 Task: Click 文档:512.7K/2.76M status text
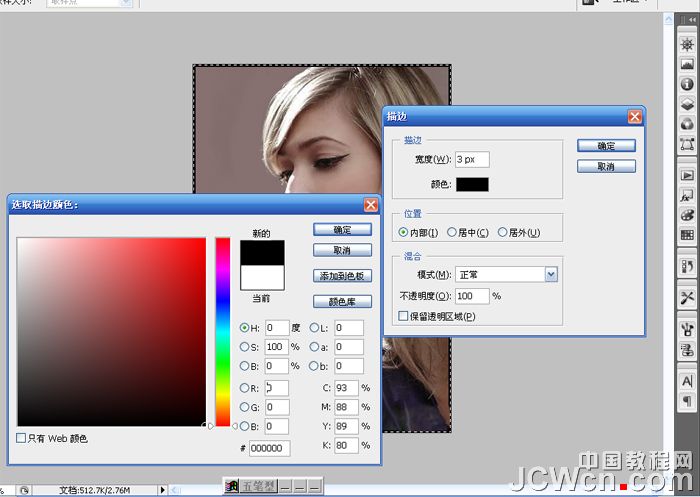point(95,490)
